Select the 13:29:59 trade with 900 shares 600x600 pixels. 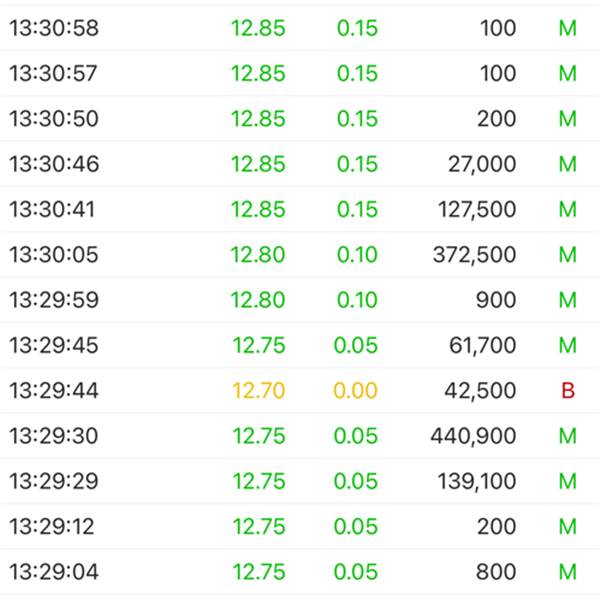(x=300, y=300)
